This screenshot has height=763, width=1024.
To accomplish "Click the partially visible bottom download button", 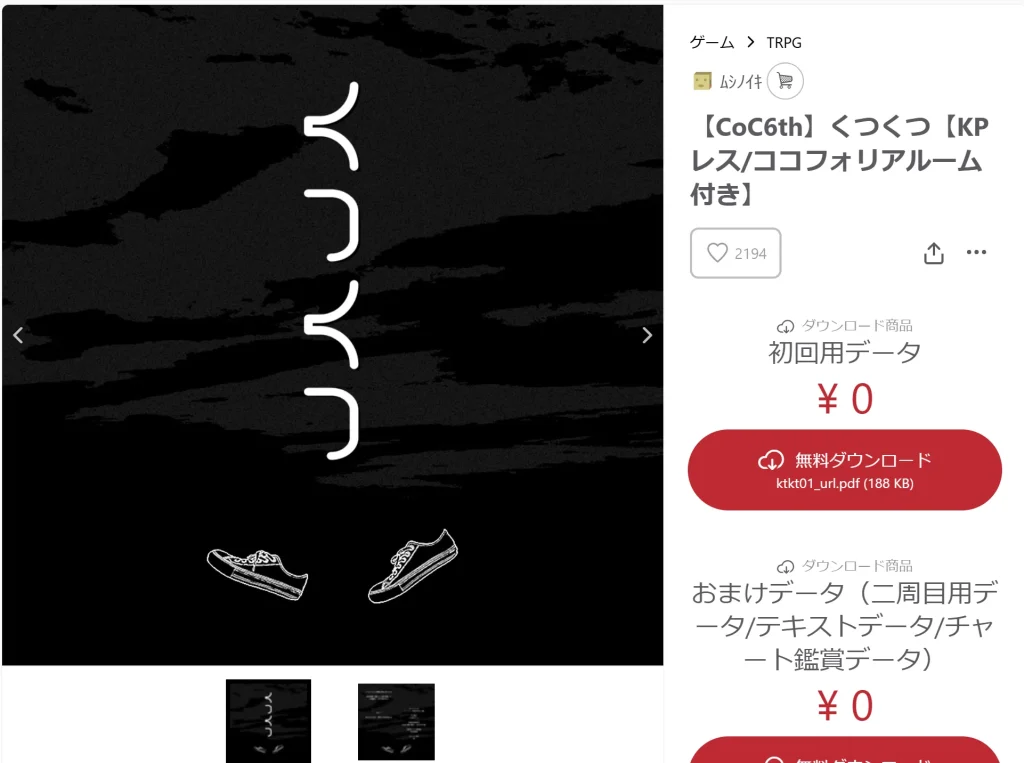I will [x=844, y=750].
